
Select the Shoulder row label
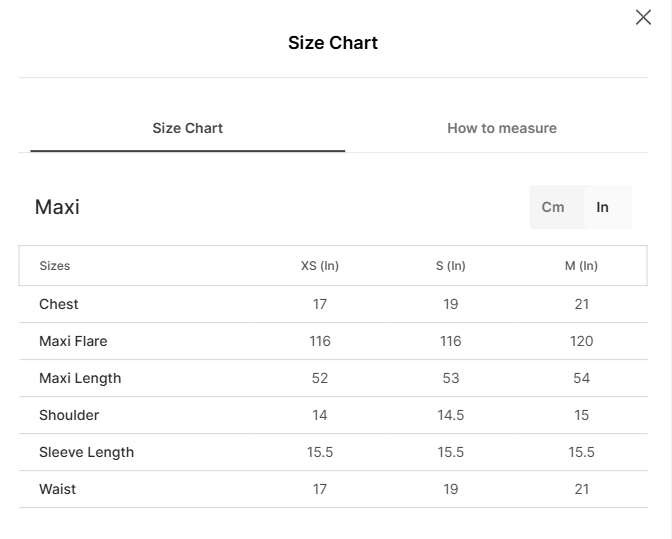click(69, 415)
